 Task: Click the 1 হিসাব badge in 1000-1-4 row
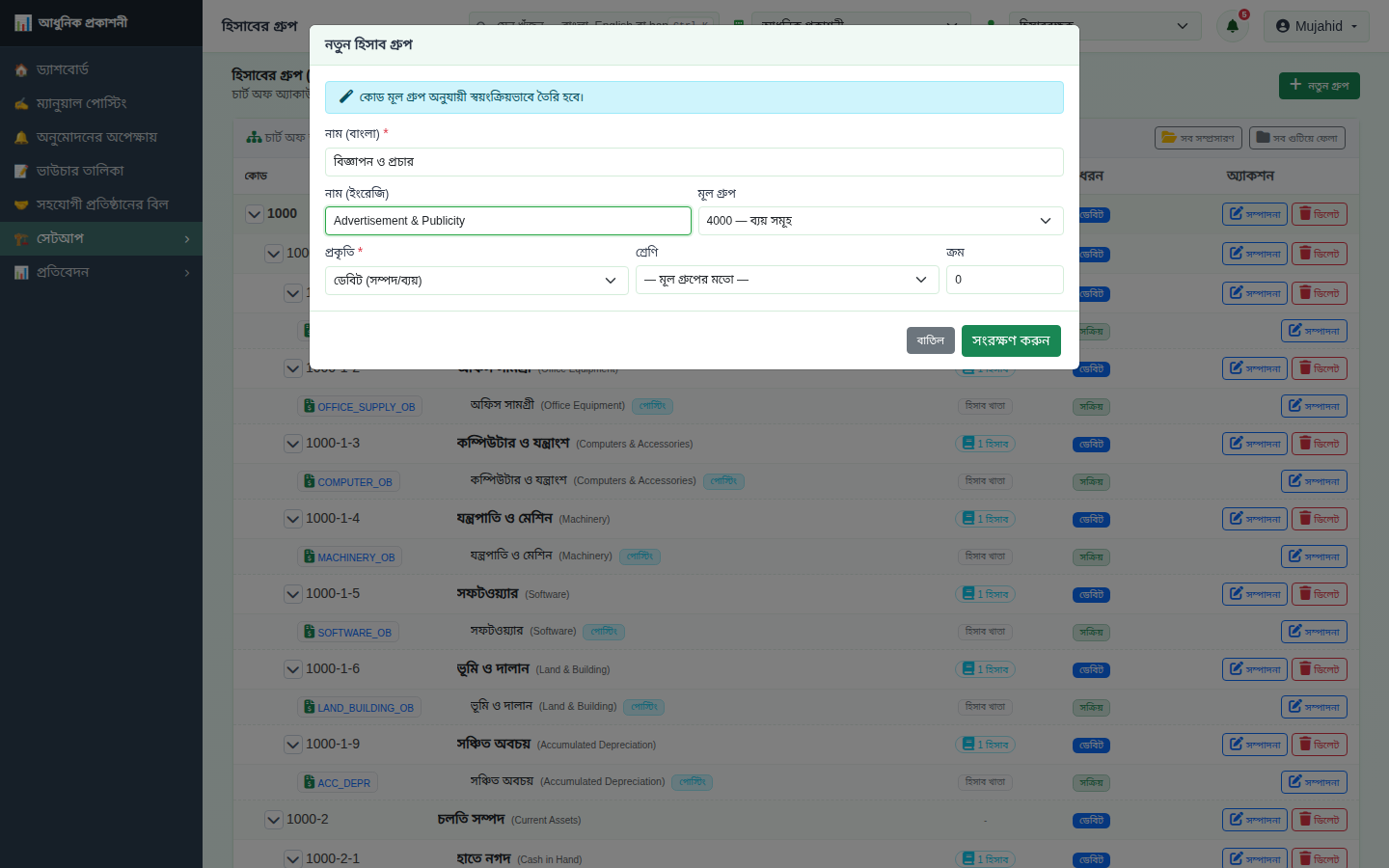point(985,519)
